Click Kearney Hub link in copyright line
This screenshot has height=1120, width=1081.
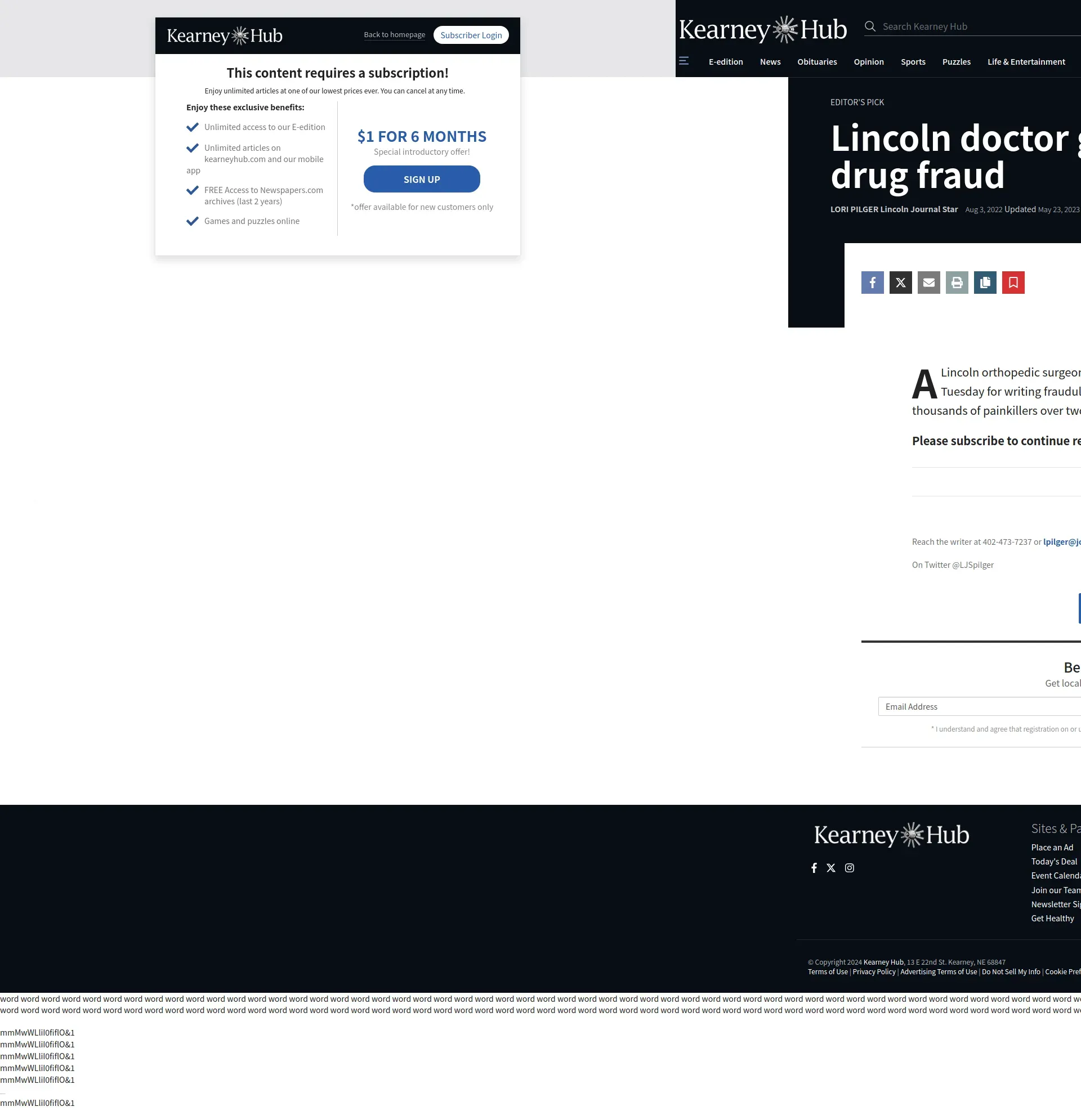tap(883, 962)
